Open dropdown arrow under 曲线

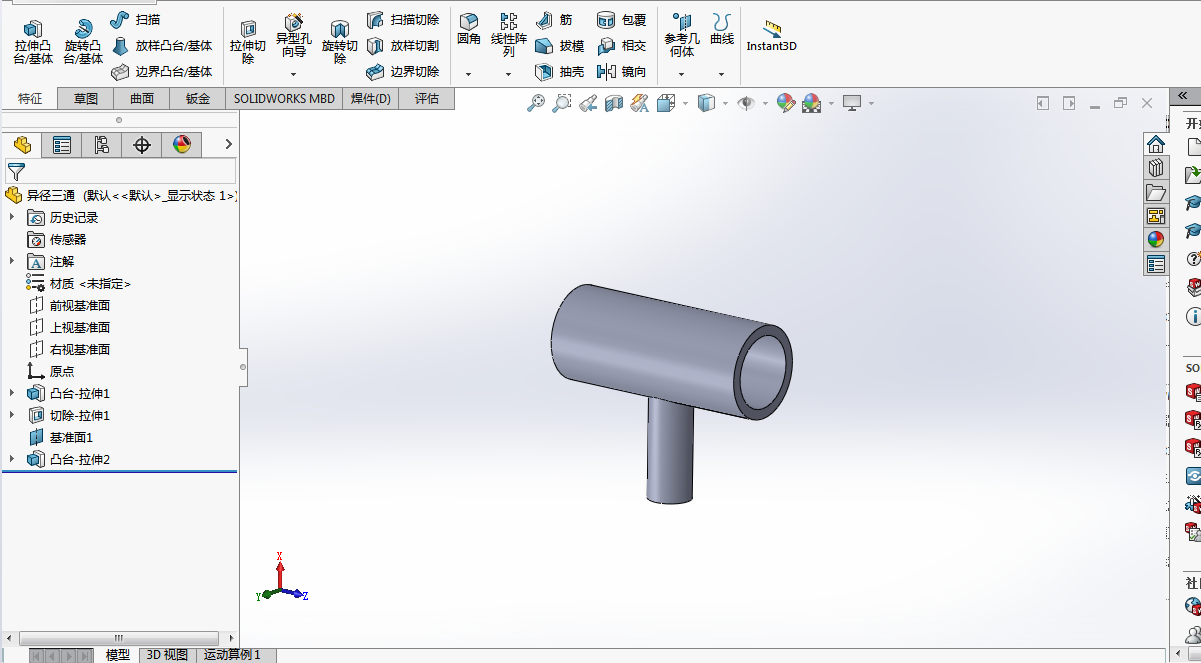722,74
